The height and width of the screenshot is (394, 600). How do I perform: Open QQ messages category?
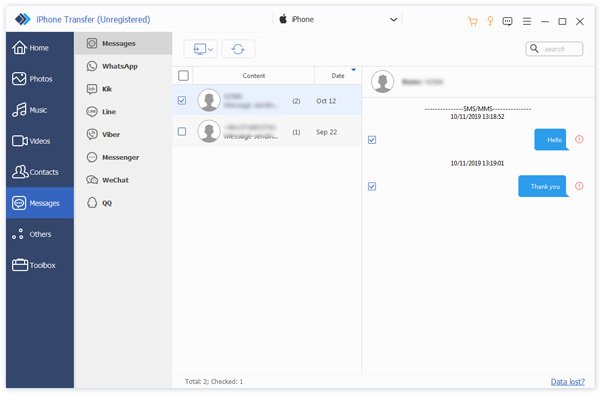123,203
